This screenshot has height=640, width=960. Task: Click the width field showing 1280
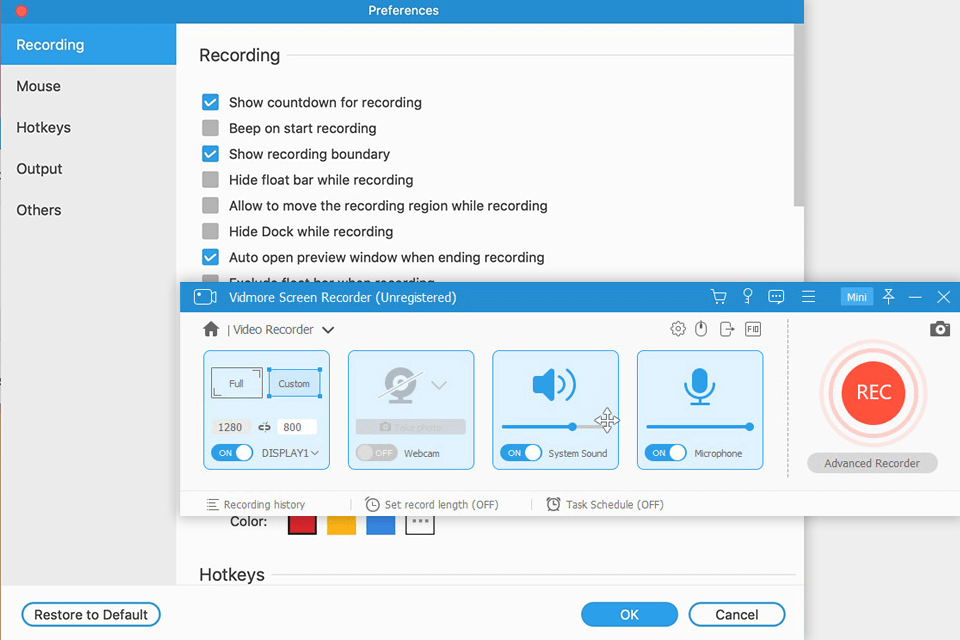pos(230,427)
